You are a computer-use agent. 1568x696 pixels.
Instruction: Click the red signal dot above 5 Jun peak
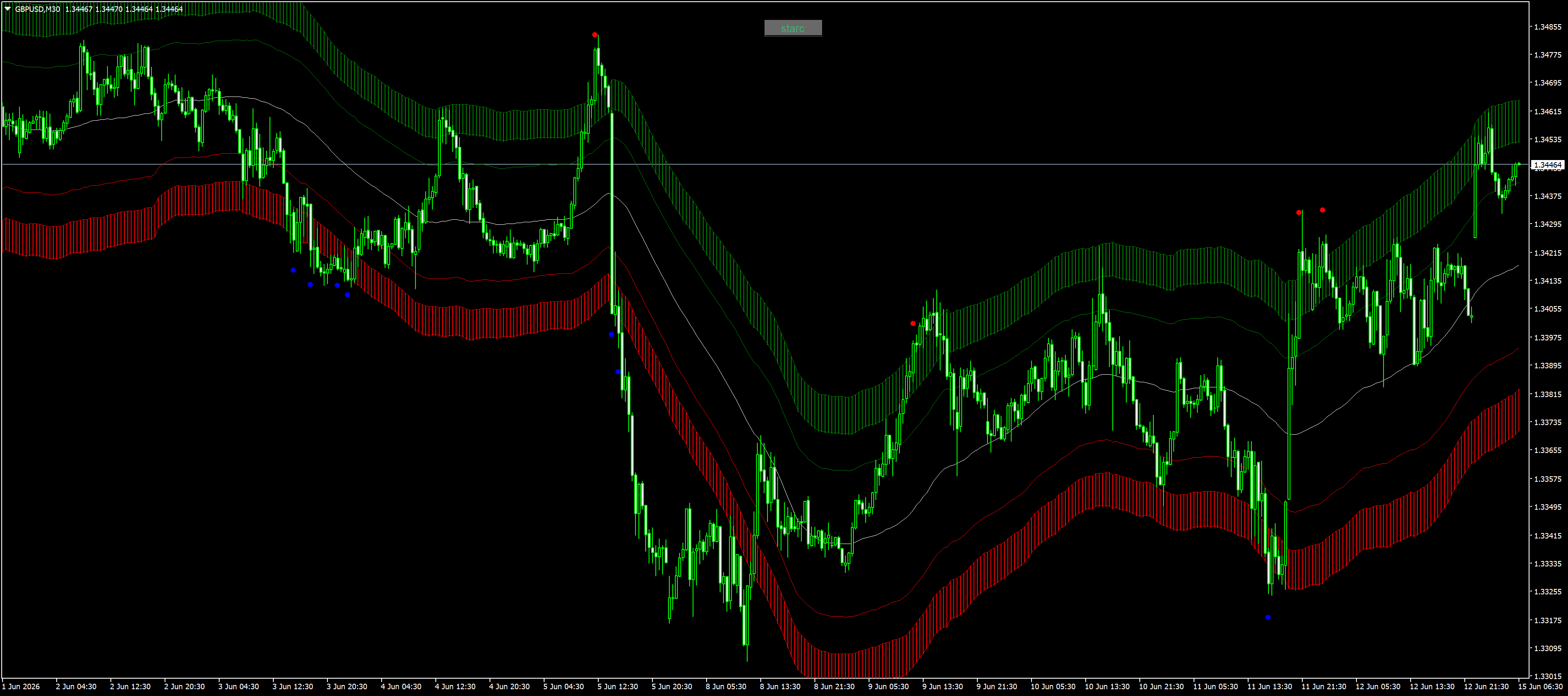tap(595, 35)
